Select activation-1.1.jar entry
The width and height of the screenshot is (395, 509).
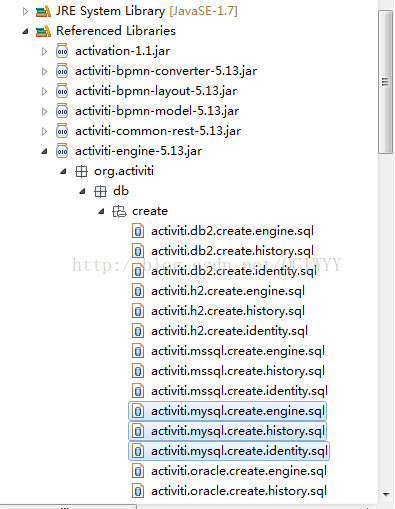(x=122, y=51)
